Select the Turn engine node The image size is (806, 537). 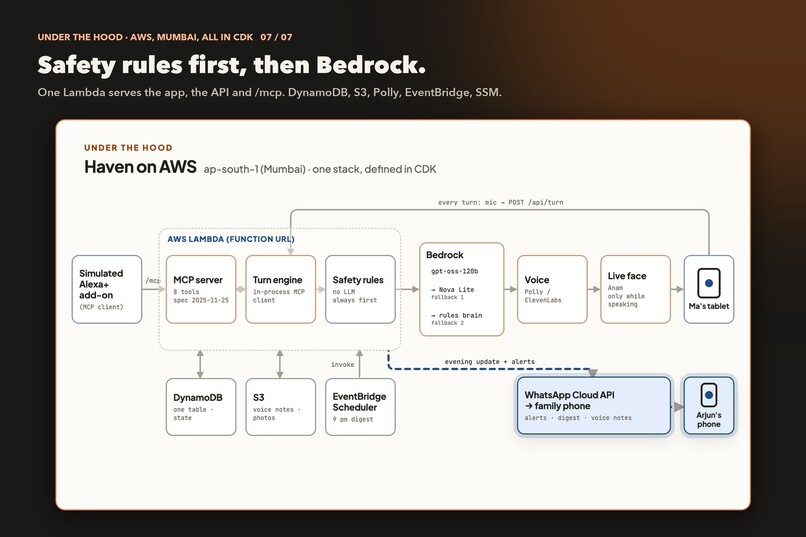tap(281, 289)
